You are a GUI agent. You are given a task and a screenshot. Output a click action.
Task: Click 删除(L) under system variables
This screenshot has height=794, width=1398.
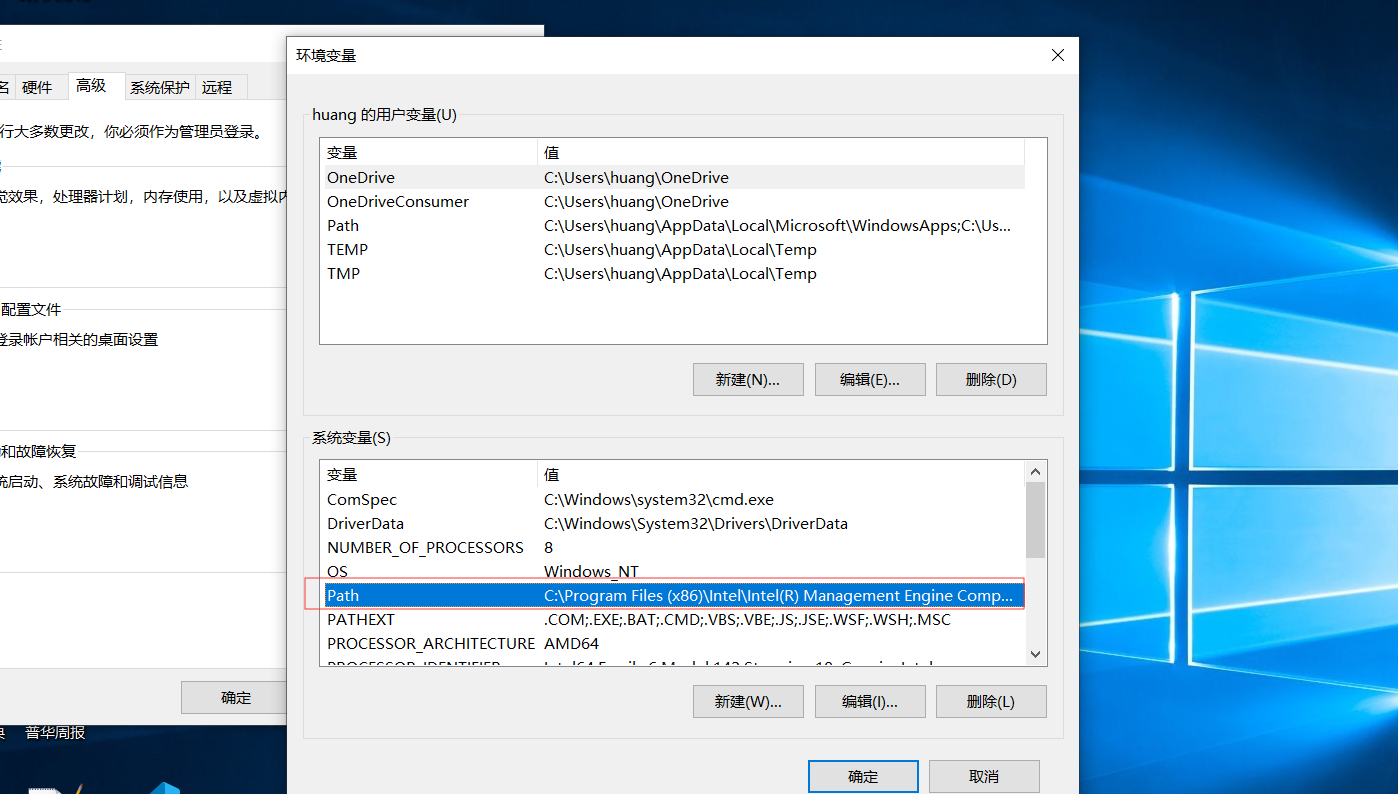point(992,702)
